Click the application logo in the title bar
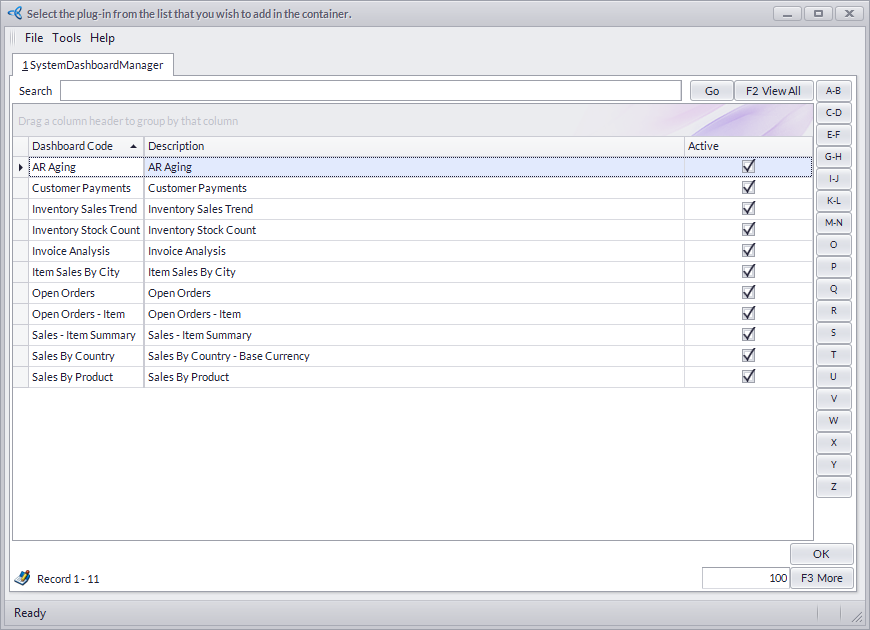Viewport: 870px width, 630px height. coord(14,14)
